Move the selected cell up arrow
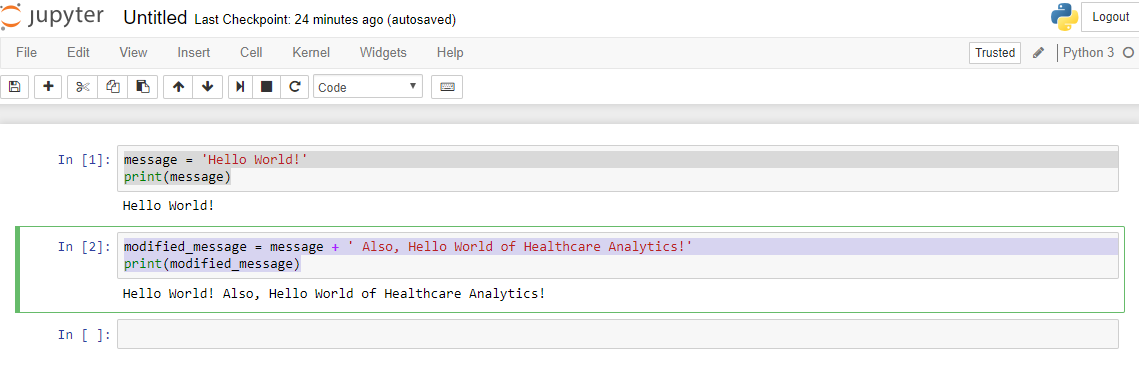This screenshot has height=370, width=1139. pyautogui.click(x=179, y=87)
